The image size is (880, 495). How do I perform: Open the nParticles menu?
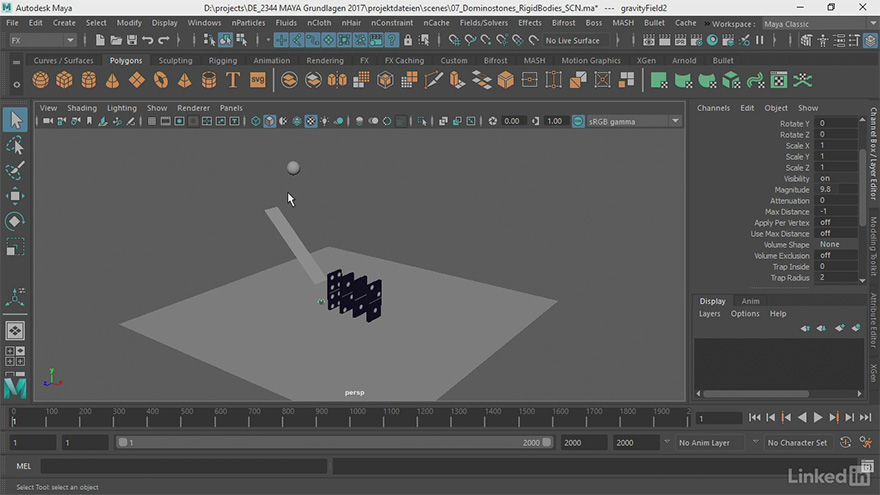click(248, 23)
